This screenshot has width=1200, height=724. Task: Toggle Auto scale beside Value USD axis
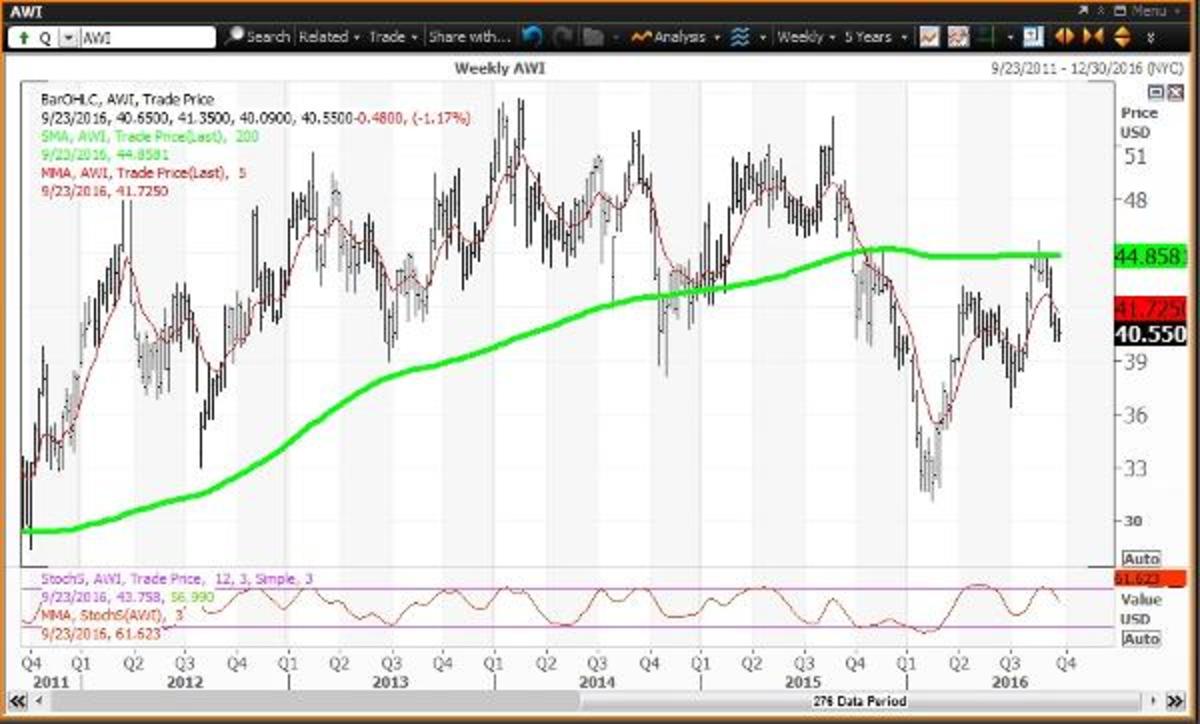(x=1141, y=639)
